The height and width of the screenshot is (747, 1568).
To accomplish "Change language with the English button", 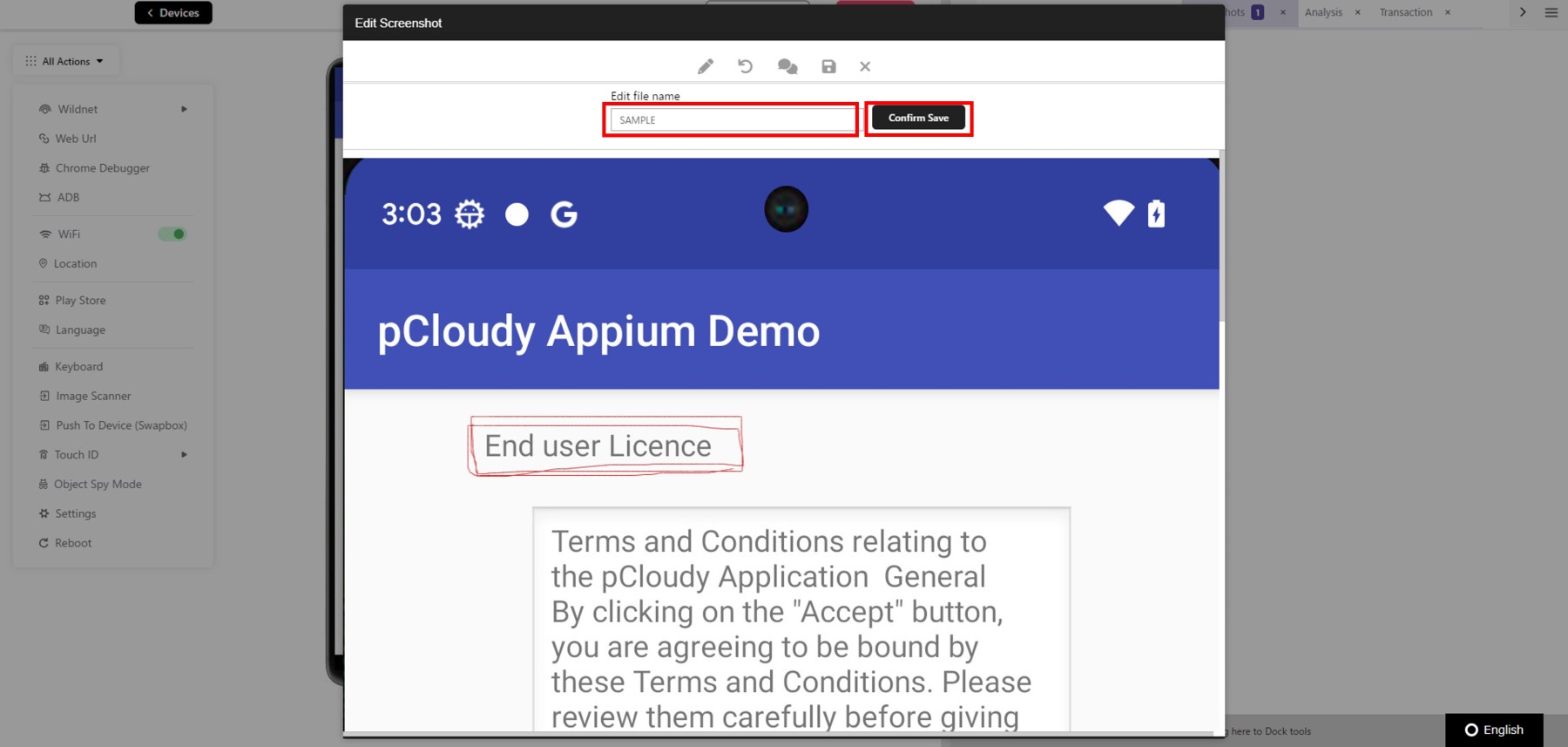I will pos(1494,730).
